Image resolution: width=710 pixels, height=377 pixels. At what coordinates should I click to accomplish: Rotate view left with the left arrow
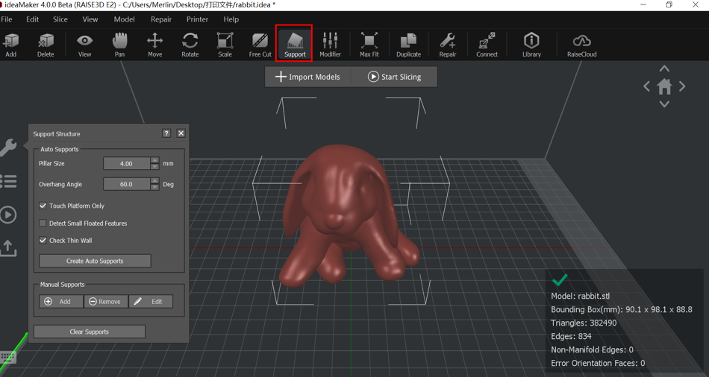[x=647, y=86]
